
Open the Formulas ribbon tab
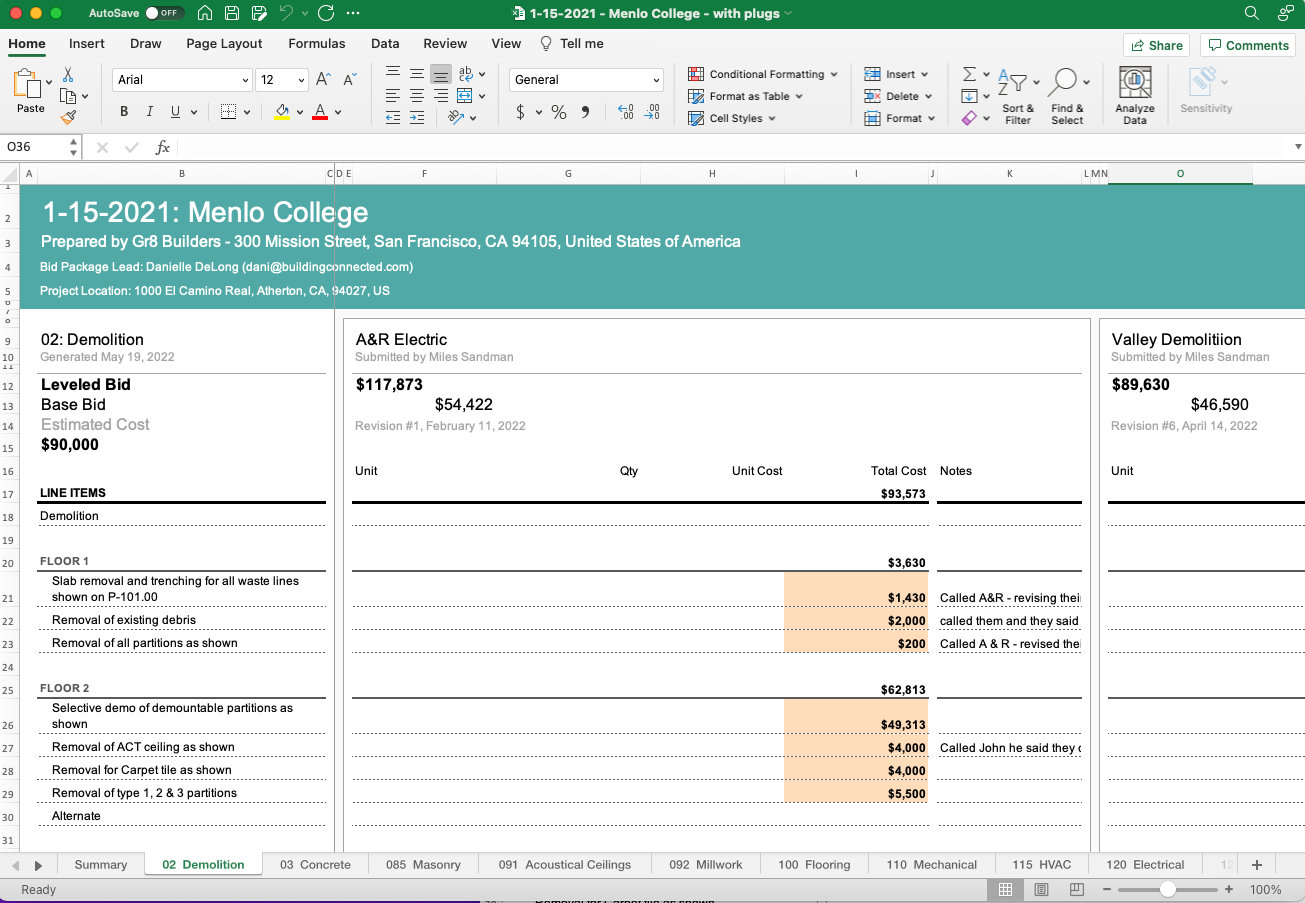(x=317, y=44)
